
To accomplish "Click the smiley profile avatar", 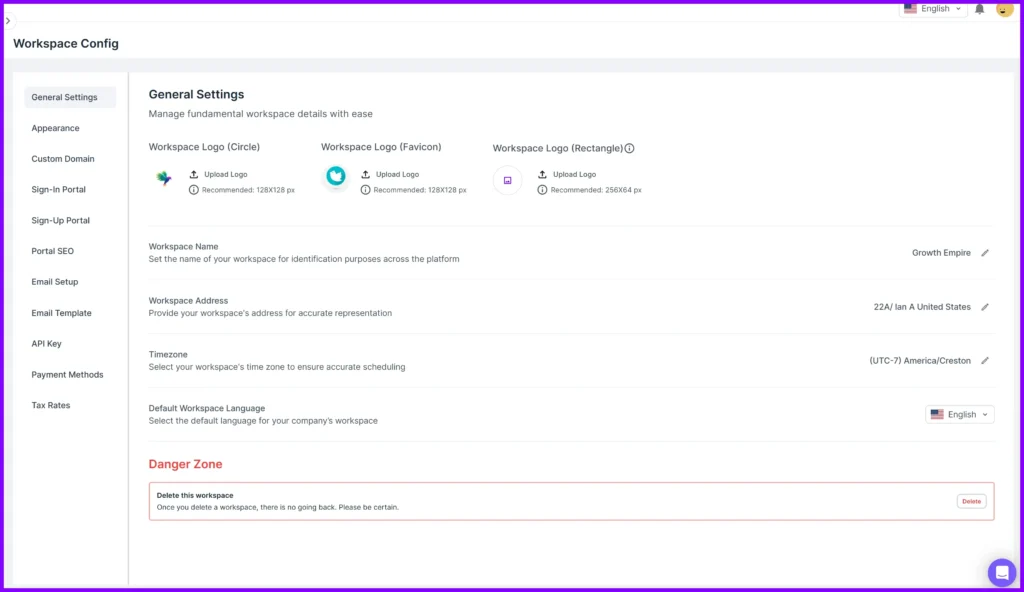I will click(1004, 9).
